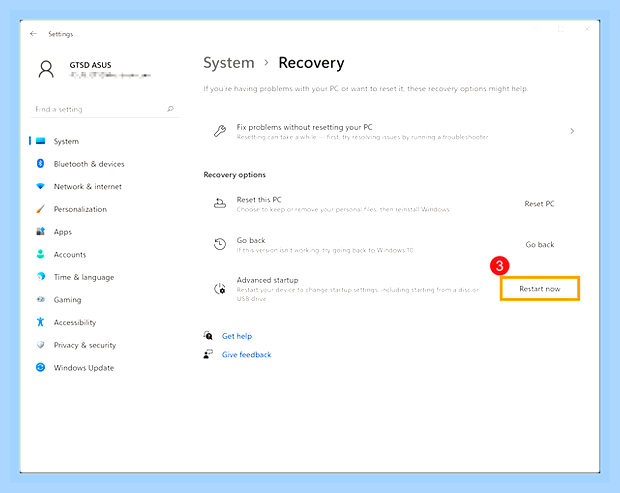Focus the Find a setting search box
The image size is (620, 493).
point(105,109)
